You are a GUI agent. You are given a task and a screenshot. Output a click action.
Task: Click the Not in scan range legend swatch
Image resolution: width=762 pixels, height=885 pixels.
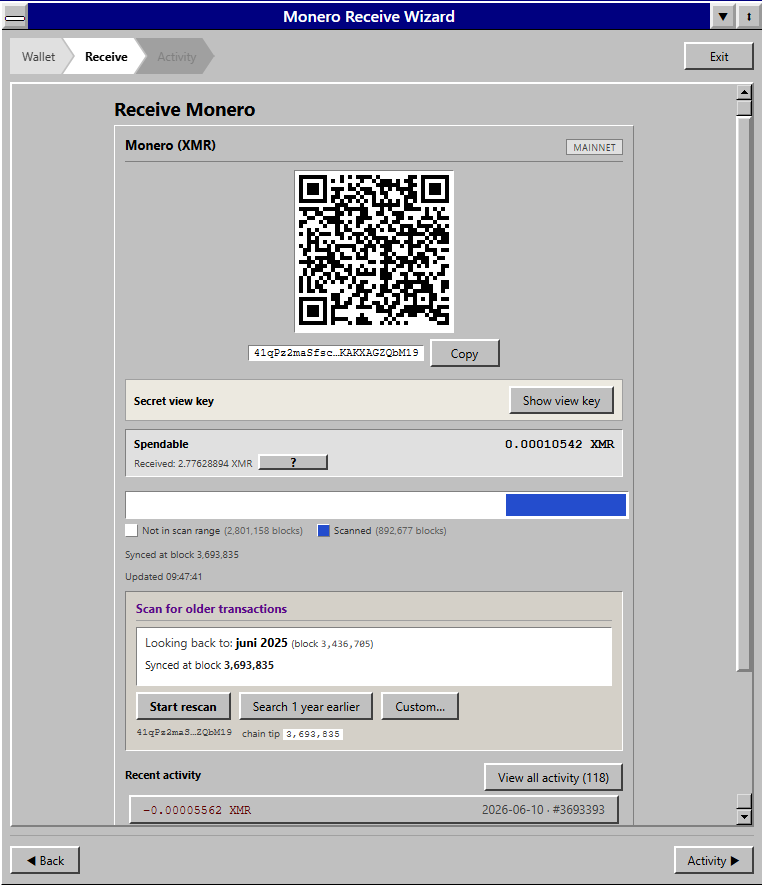131,531
